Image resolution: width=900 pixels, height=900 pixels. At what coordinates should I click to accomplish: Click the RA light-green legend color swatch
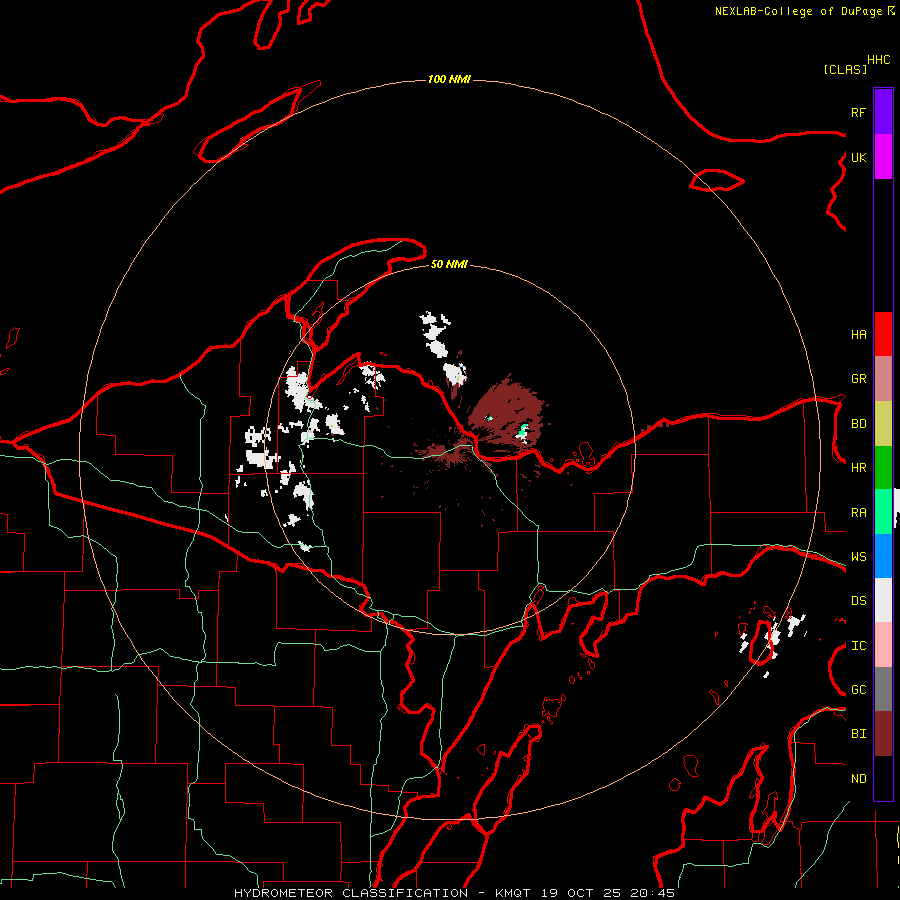point(883,512)
